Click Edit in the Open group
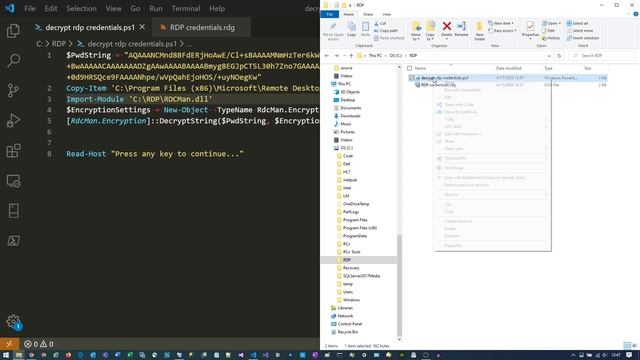 click(x=548, y=31)
